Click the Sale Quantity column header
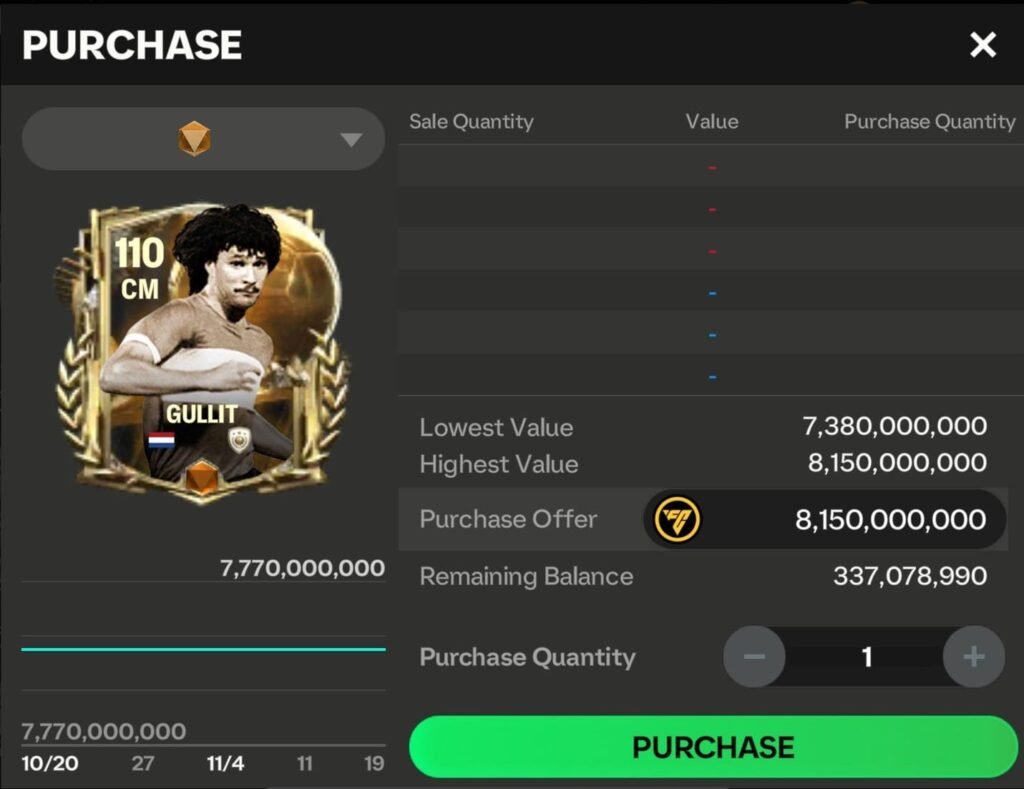This screenshot has height=789, width=1024. [x=471, y=121]
